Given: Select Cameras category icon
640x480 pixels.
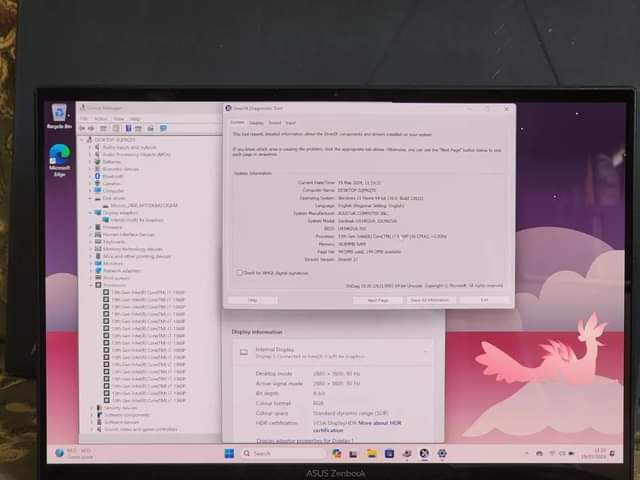Looking at the screenshot, I should 98,184.
